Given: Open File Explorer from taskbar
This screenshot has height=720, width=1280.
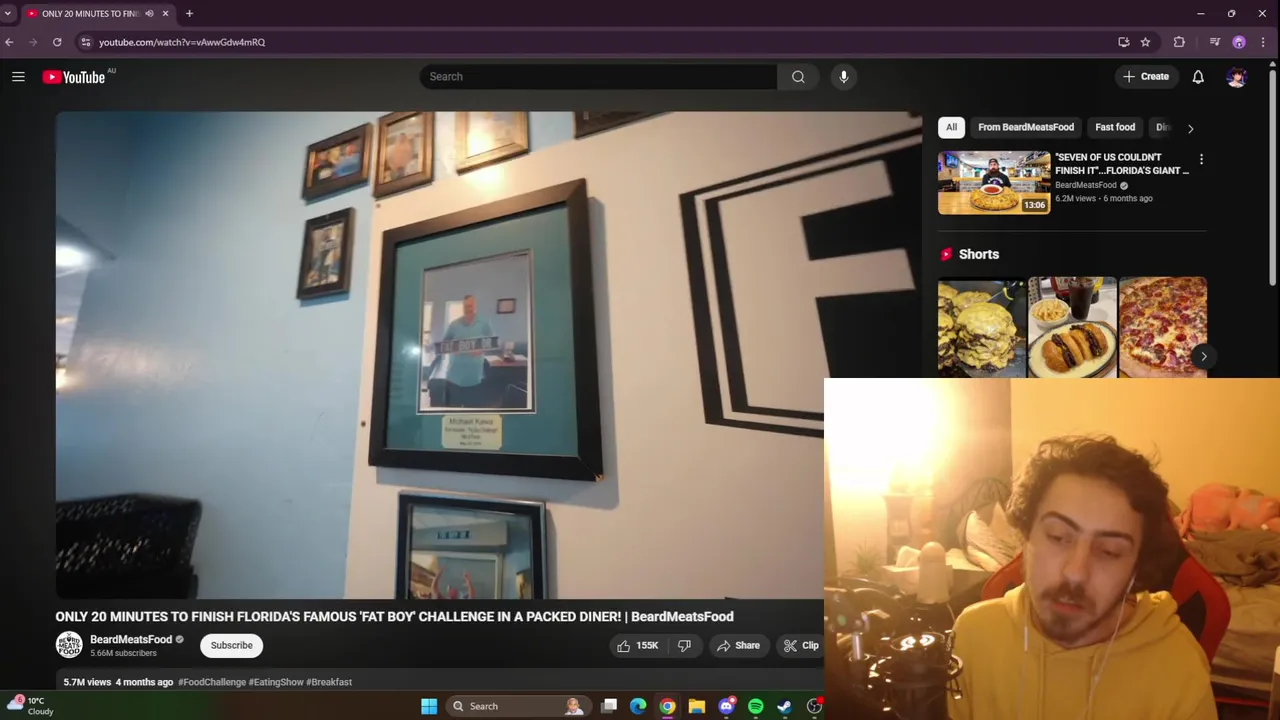Looking at the screenshot, I should (x=697, y=706).
